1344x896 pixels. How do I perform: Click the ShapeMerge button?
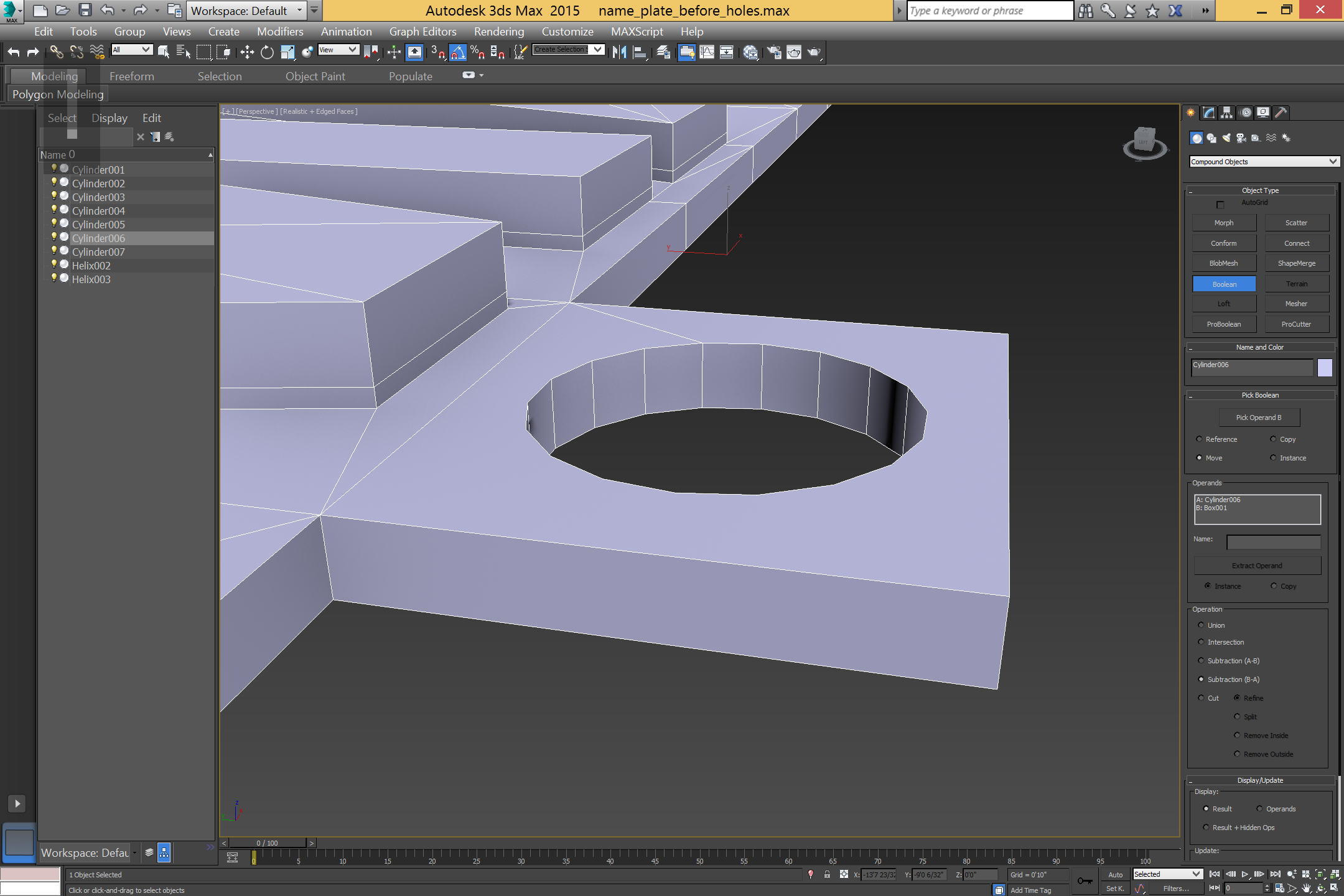coord(1297,264)
